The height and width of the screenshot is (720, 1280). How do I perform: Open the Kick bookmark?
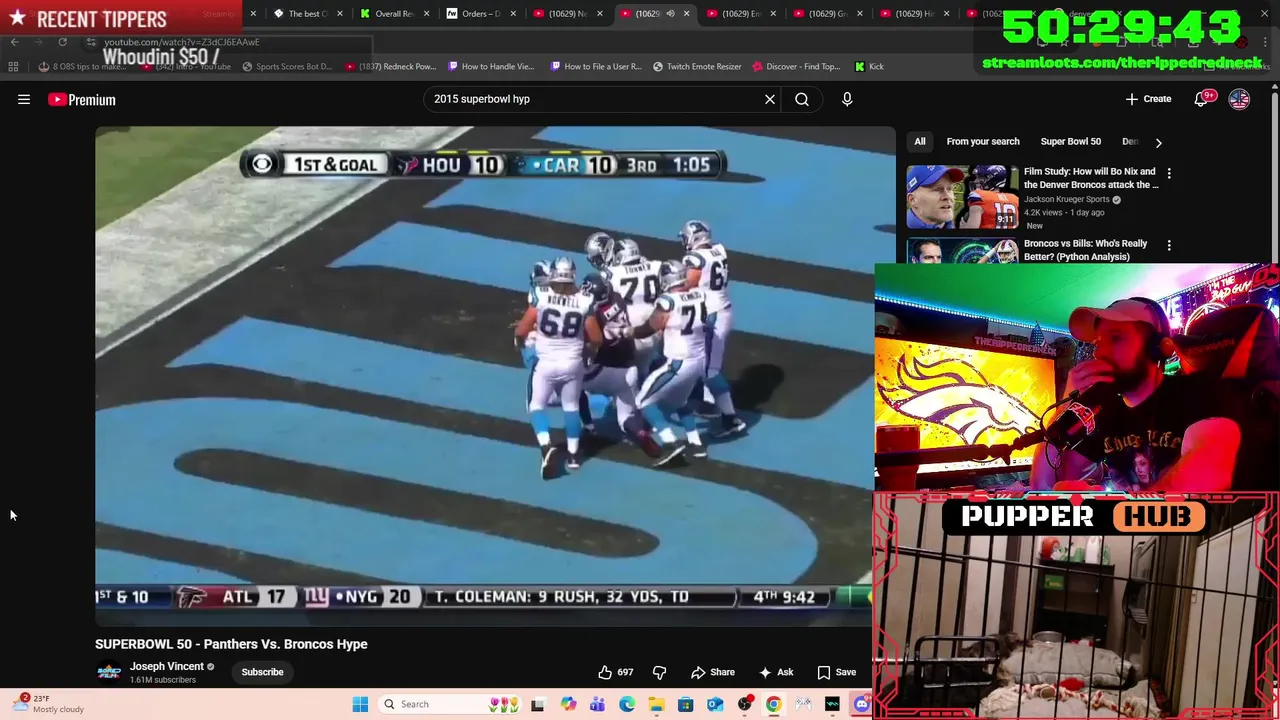click(x=869, y=66)
